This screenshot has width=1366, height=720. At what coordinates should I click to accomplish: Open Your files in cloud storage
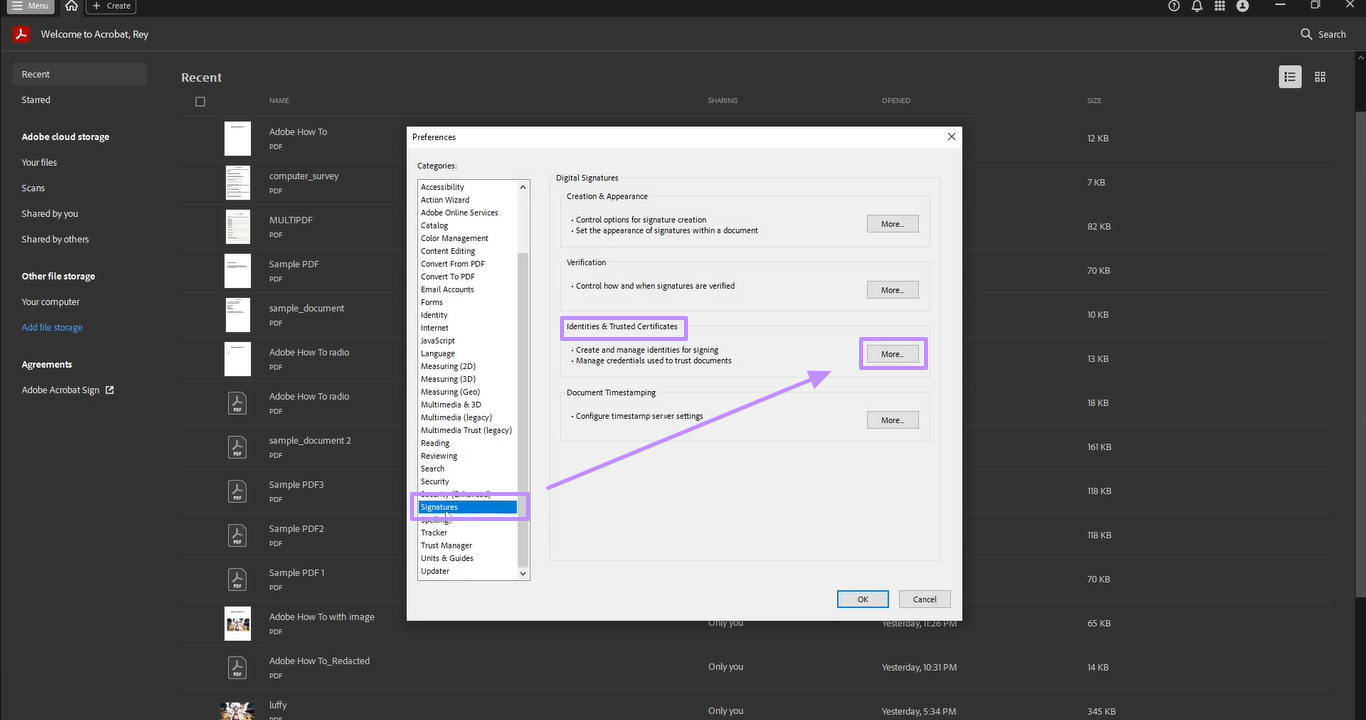point(39,162)
